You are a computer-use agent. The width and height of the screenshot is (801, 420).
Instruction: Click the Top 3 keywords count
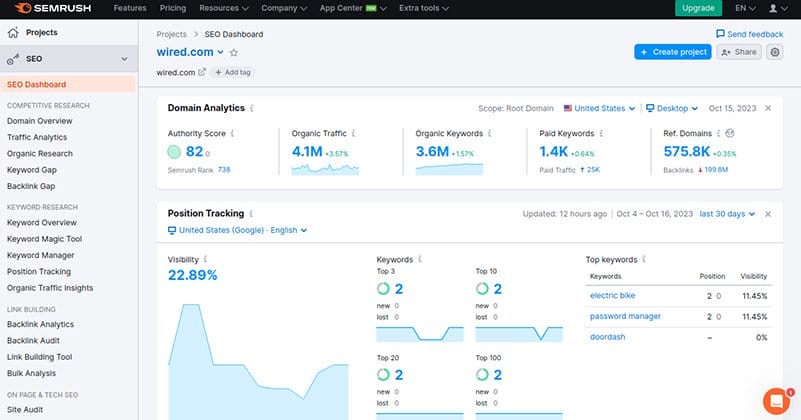[x=398, y=289]
